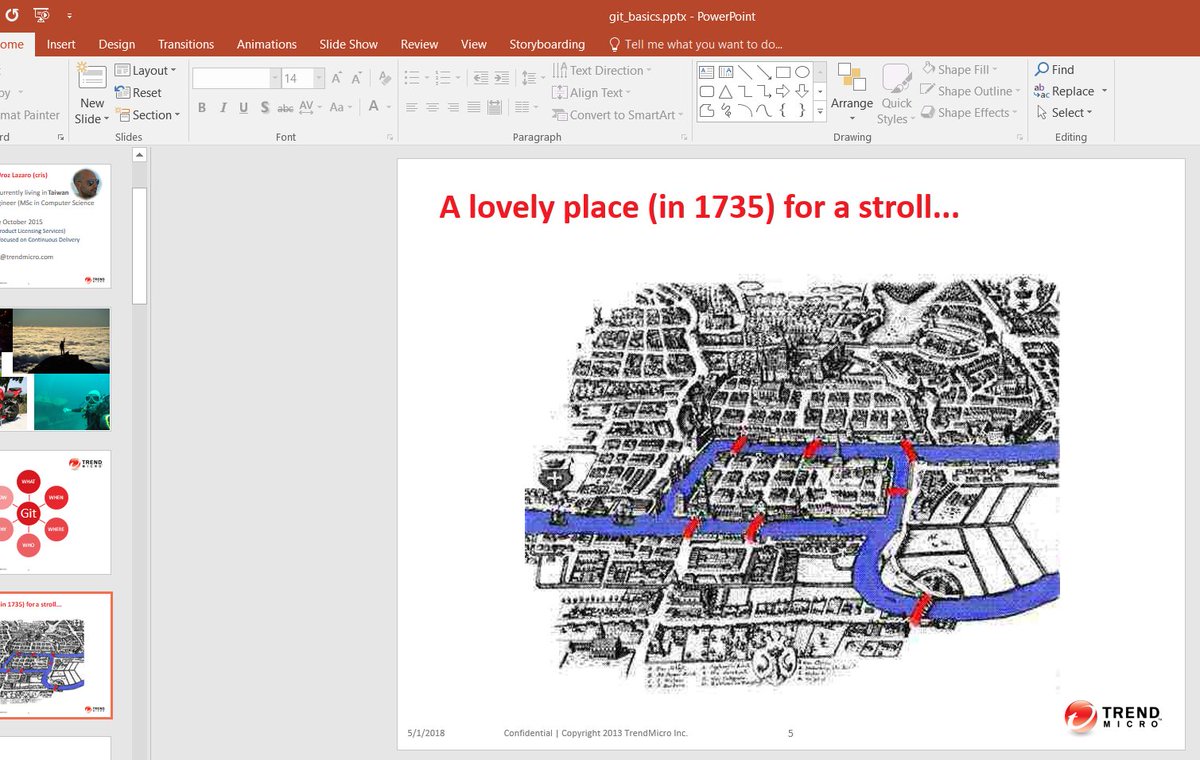
Task: Toggle text Shadow formatting
Action: 264,107
